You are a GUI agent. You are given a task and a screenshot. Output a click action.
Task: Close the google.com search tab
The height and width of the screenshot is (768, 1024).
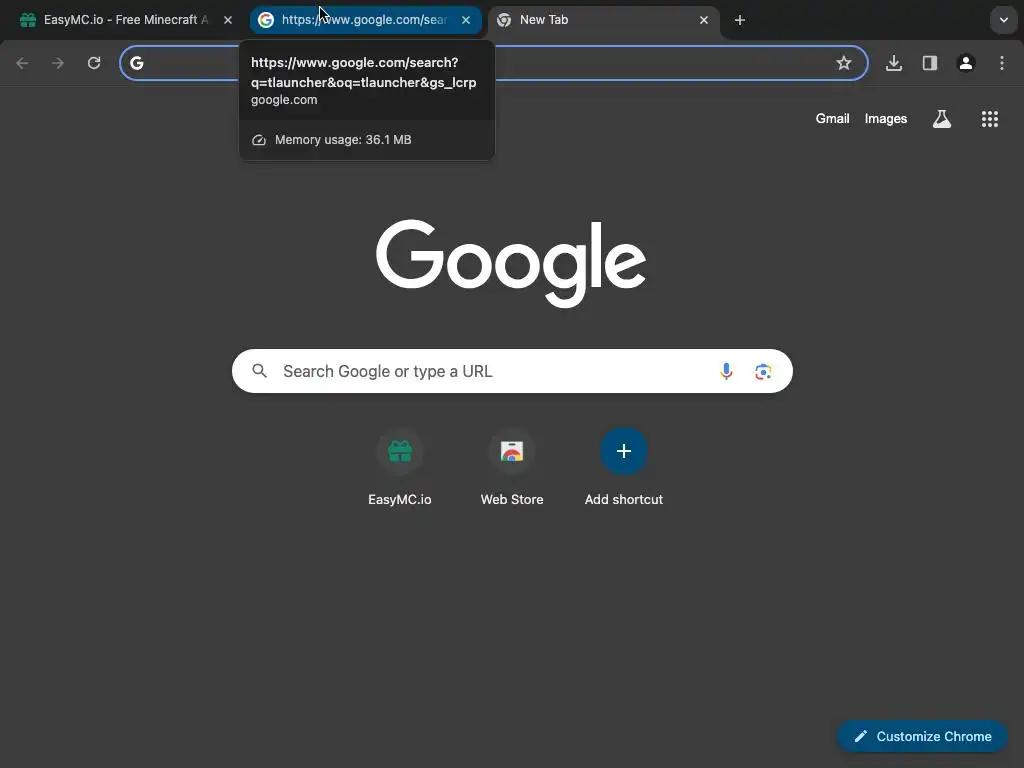(x=466, y=20)
